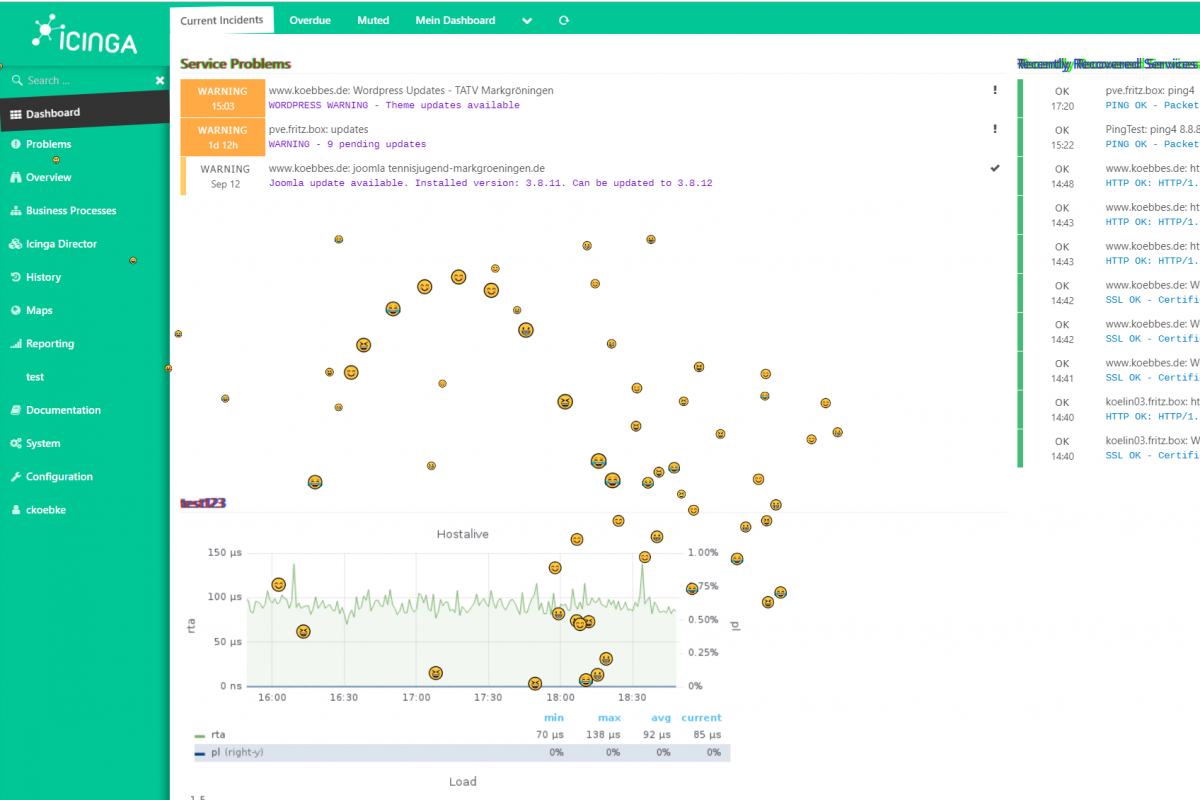Click the OK 14:48 state cell
The image size is (1200, 800).
[x=1062, y=176]
